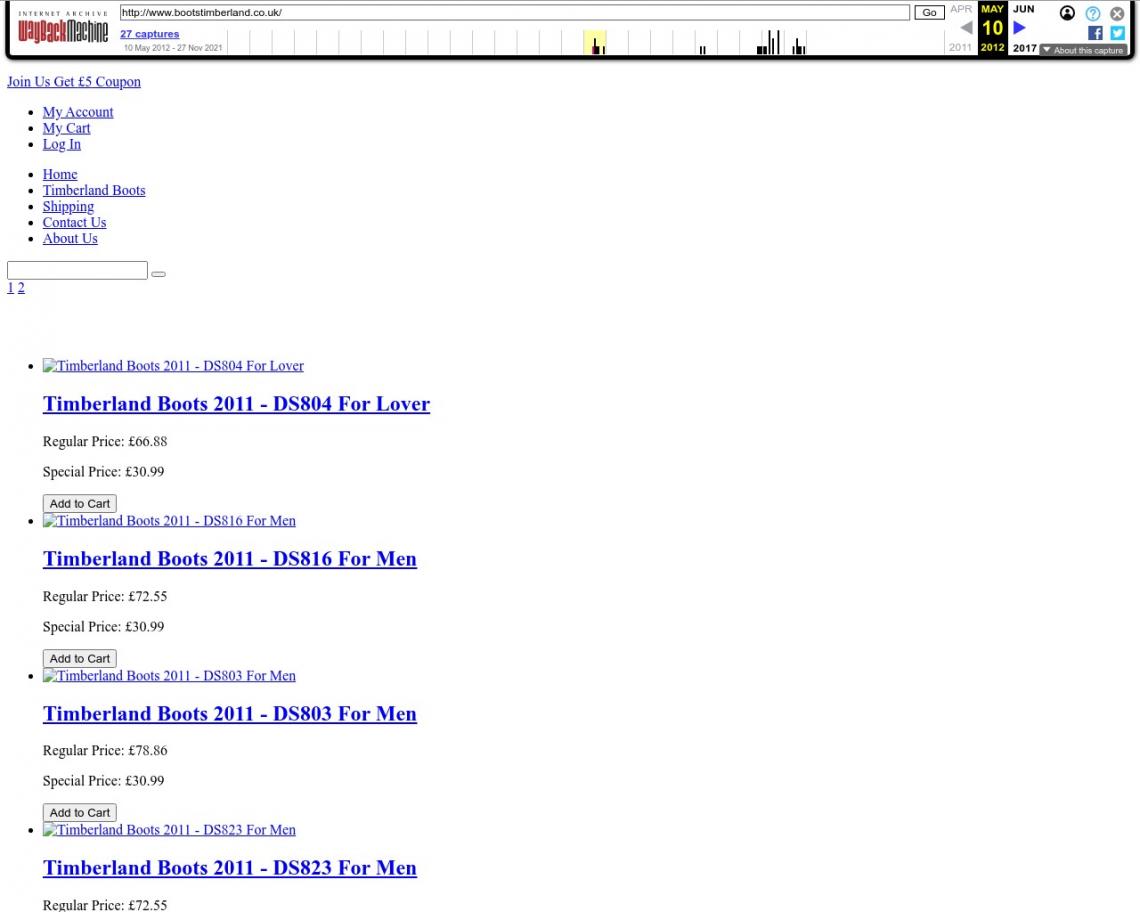This screenshot has height=912, width=1140.
Task: Add DS816 For Men to cart
Action: click(x=80, y=658)
